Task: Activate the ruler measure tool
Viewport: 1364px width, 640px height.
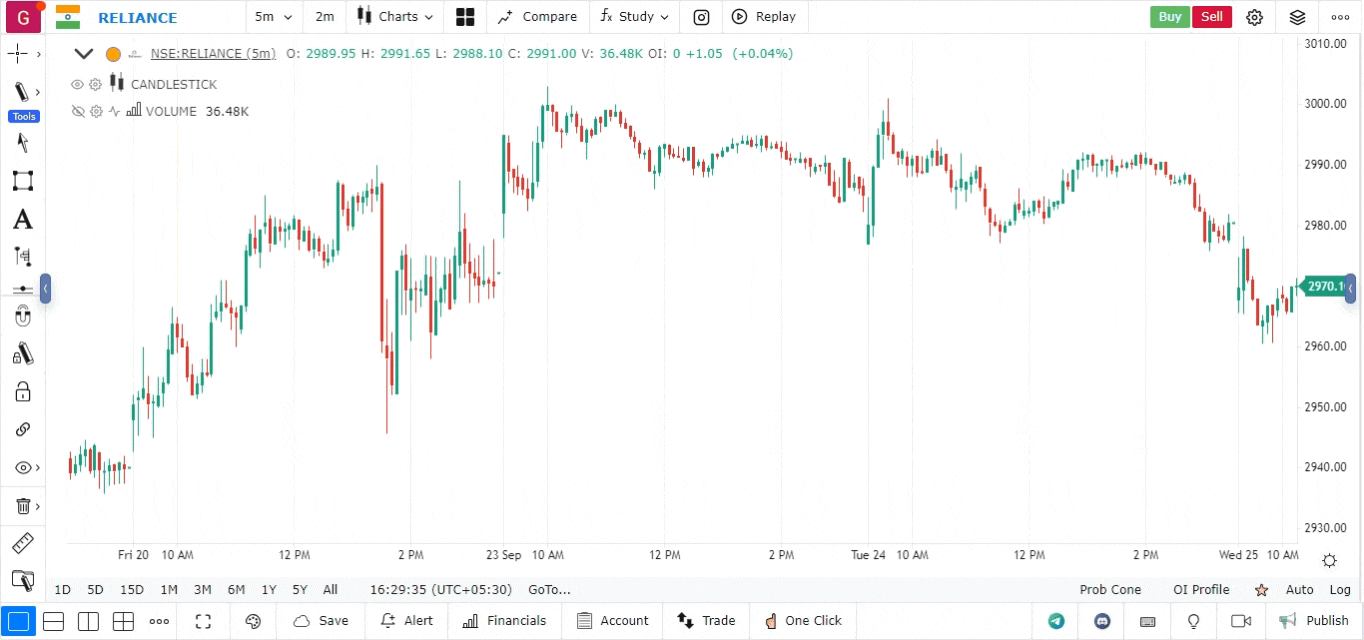Action: point(22,544)
